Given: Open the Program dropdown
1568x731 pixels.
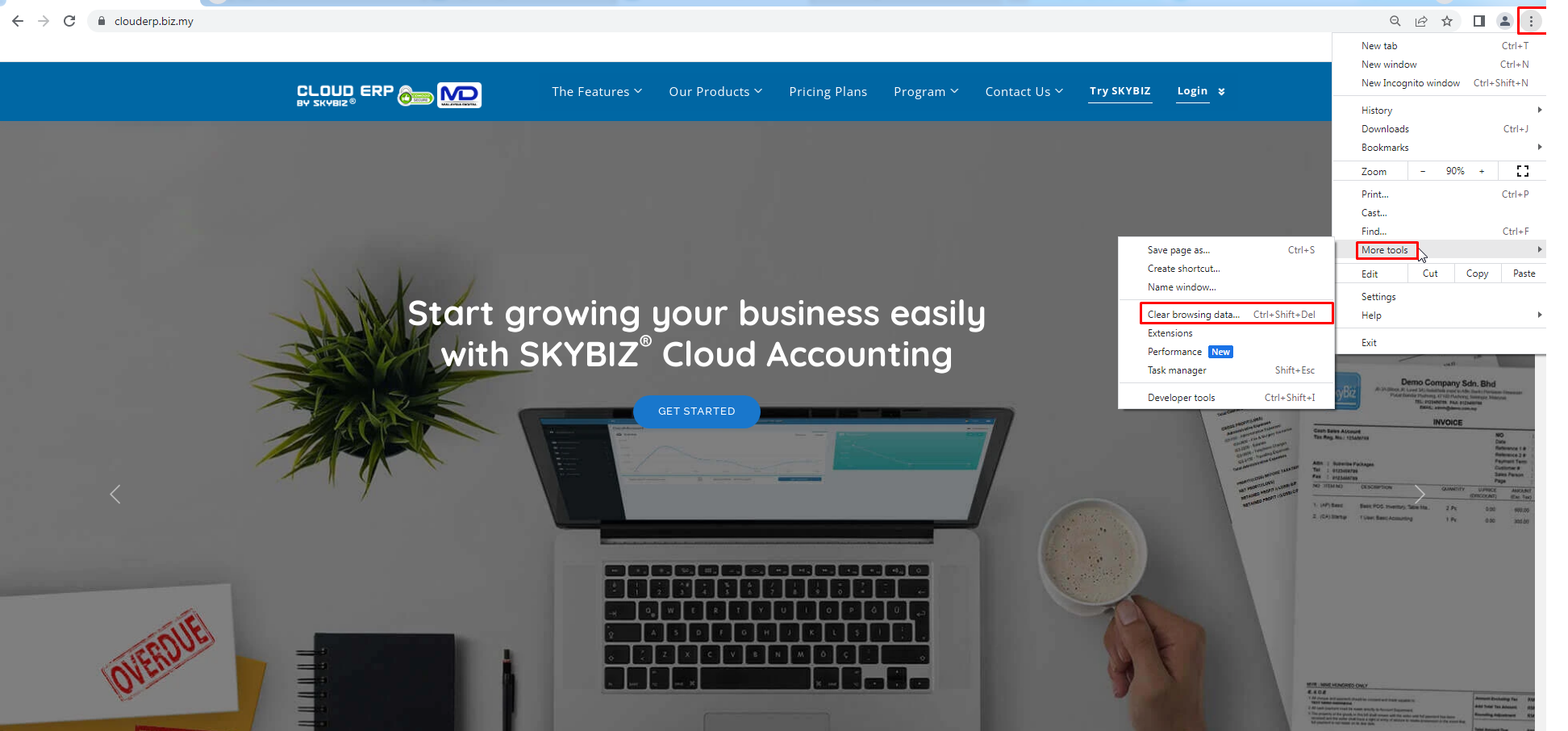Looking at the screenshot, I should click(926, 92).
